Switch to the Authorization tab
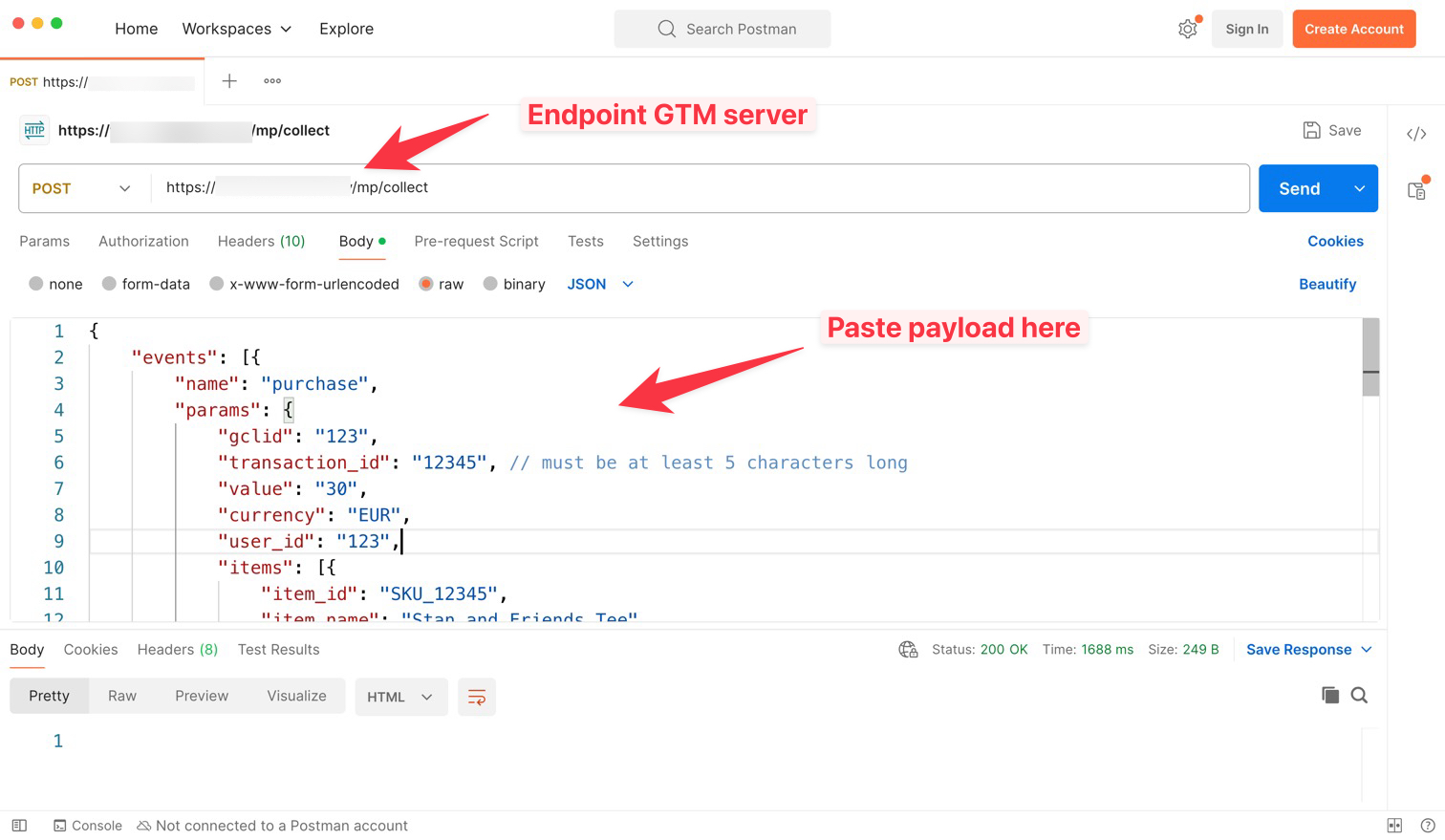 (x=143, y=241)
